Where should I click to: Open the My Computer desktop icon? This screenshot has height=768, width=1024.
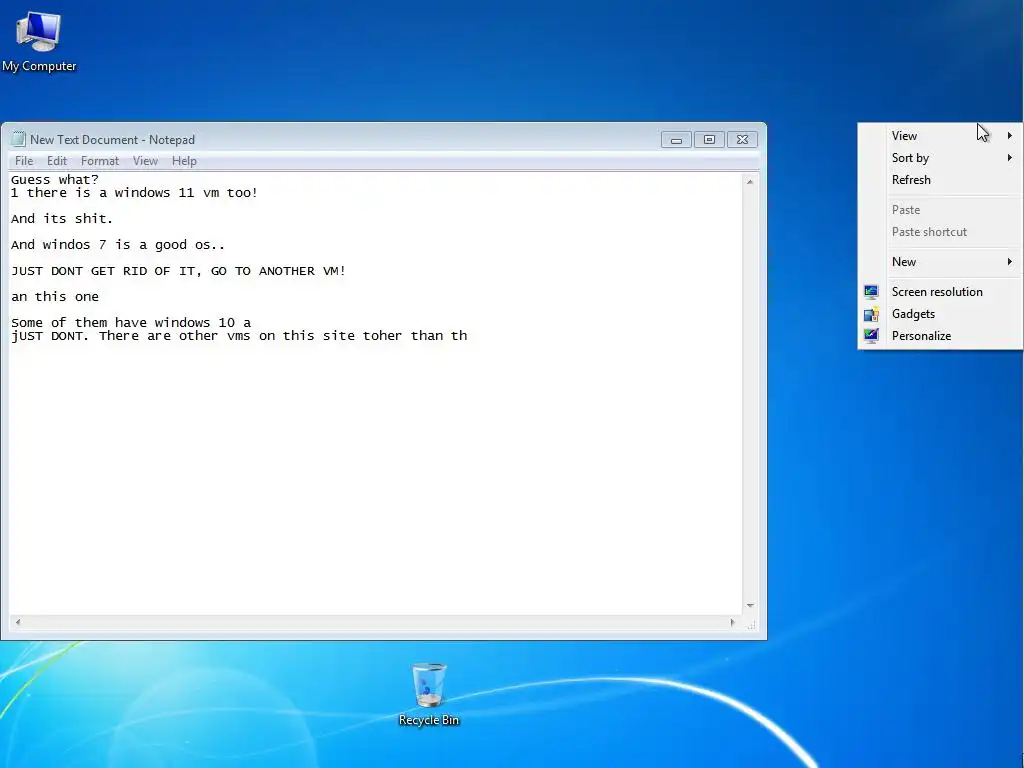pos(39,40)
